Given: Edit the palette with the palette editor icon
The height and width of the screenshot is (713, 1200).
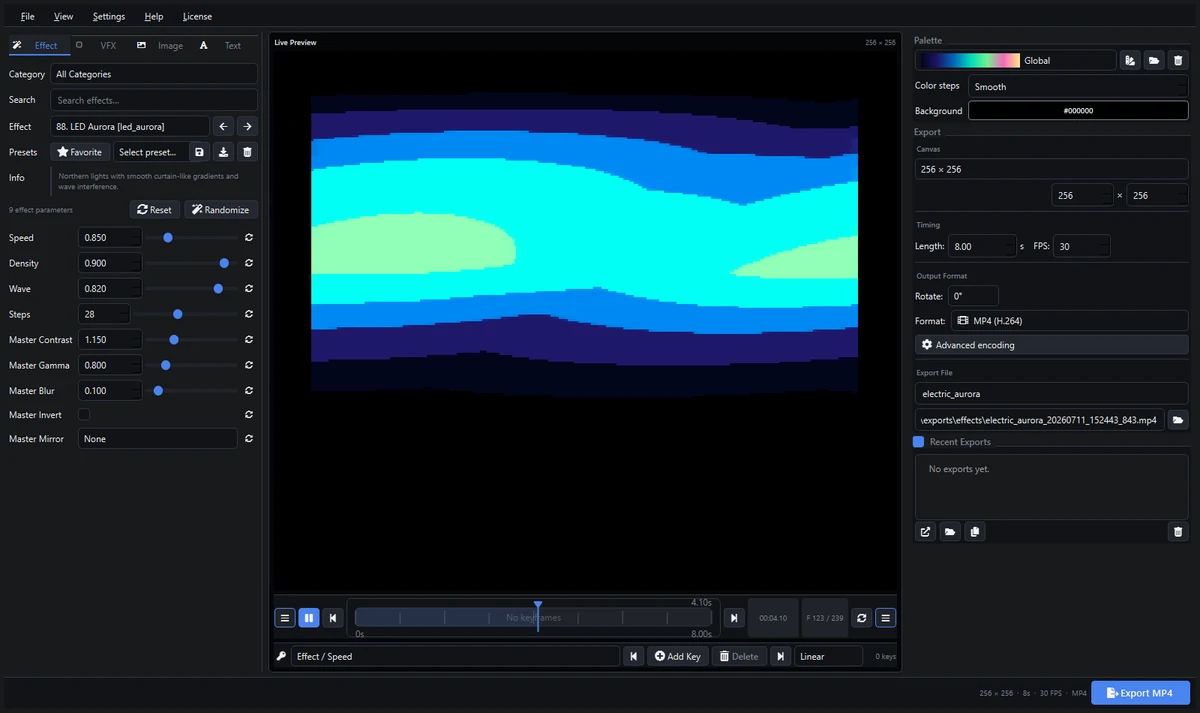Looking at the screenshot, I should 1130,61.
